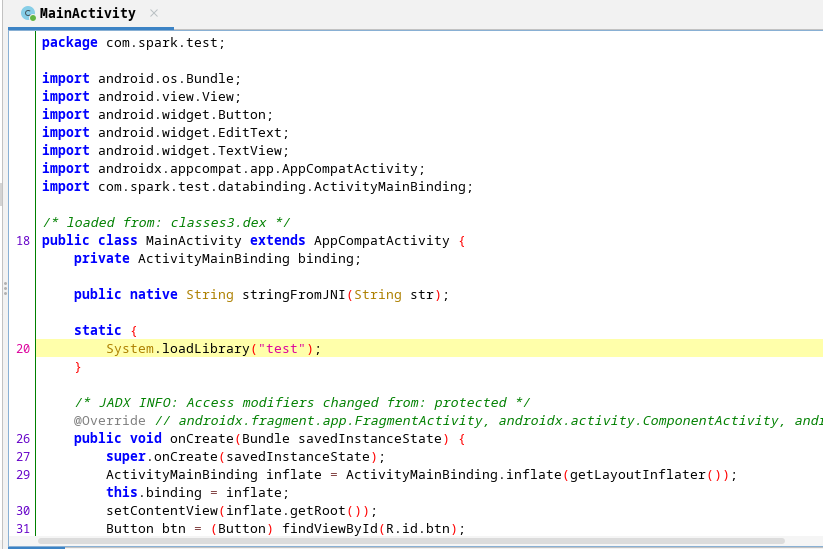The image size is (823, 549).
Task: Click 'android.view.View;' import
Action: (x=170, y=97)
